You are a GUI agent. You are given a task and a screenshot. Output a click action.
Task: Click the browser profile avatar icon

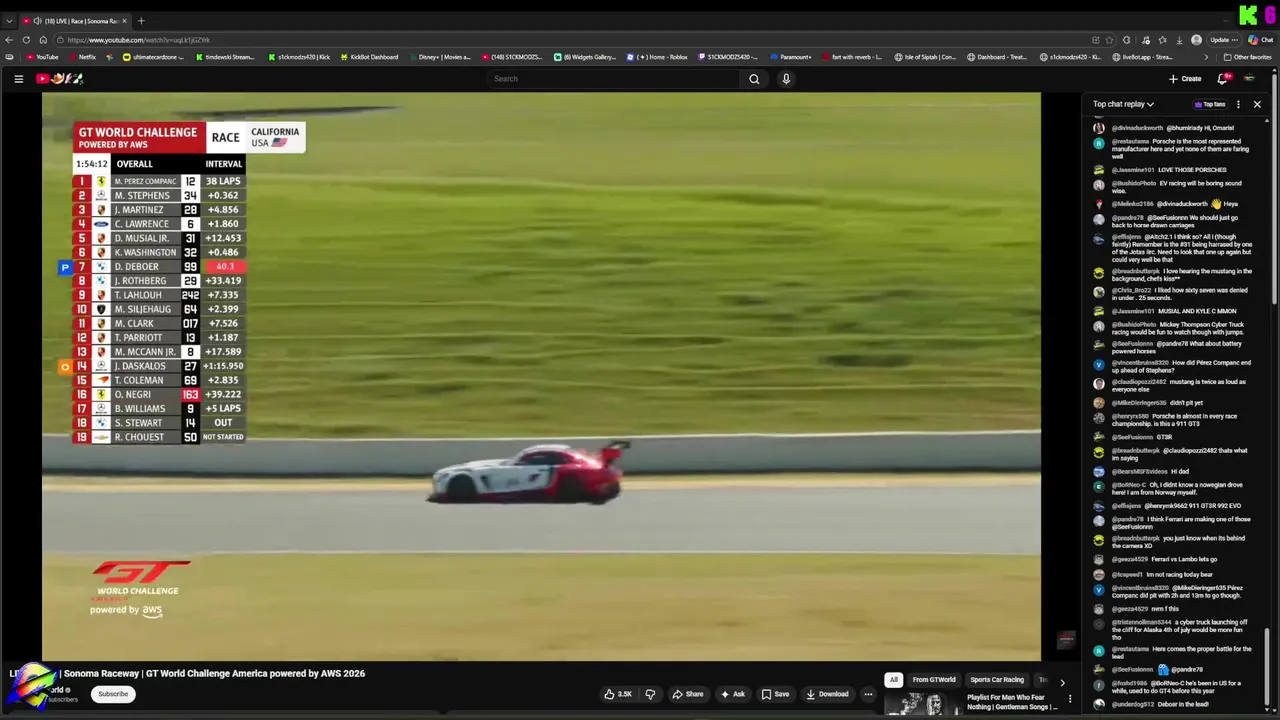pyautogui.click(x=1197, y=40)
